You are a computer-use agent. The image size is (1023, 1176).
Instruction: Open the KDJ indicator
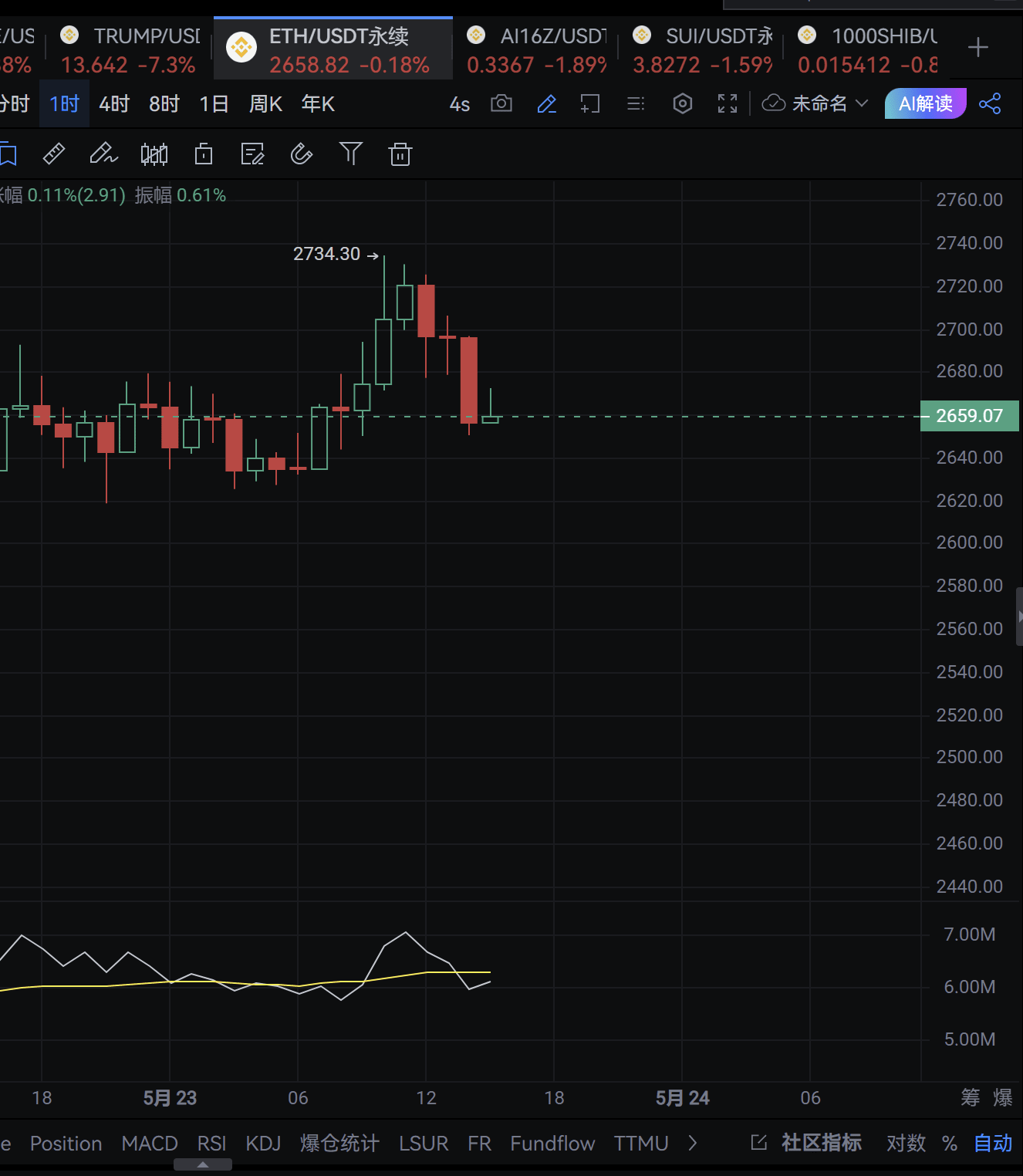(263, 1143)
